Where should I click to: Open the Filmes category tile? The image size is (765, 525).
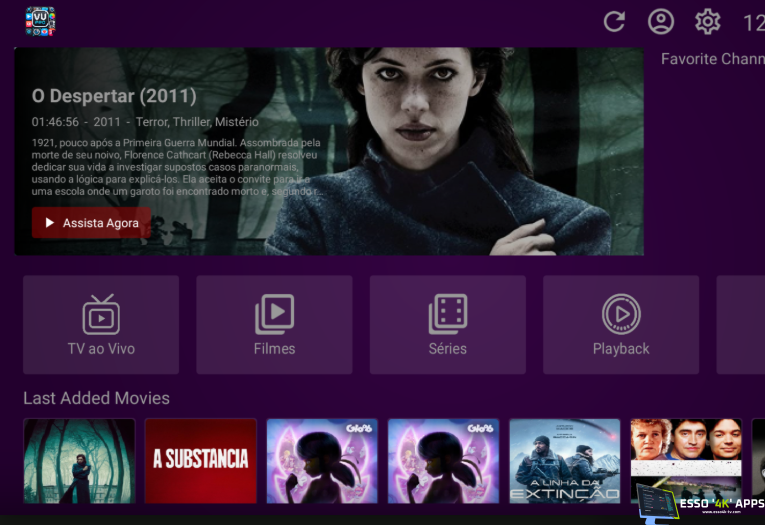tap(274, 325)
